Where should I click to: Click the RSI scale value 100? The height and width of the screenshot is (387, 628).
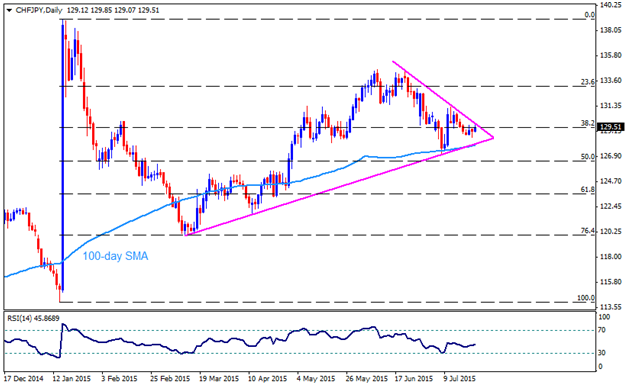coord(604,318)
